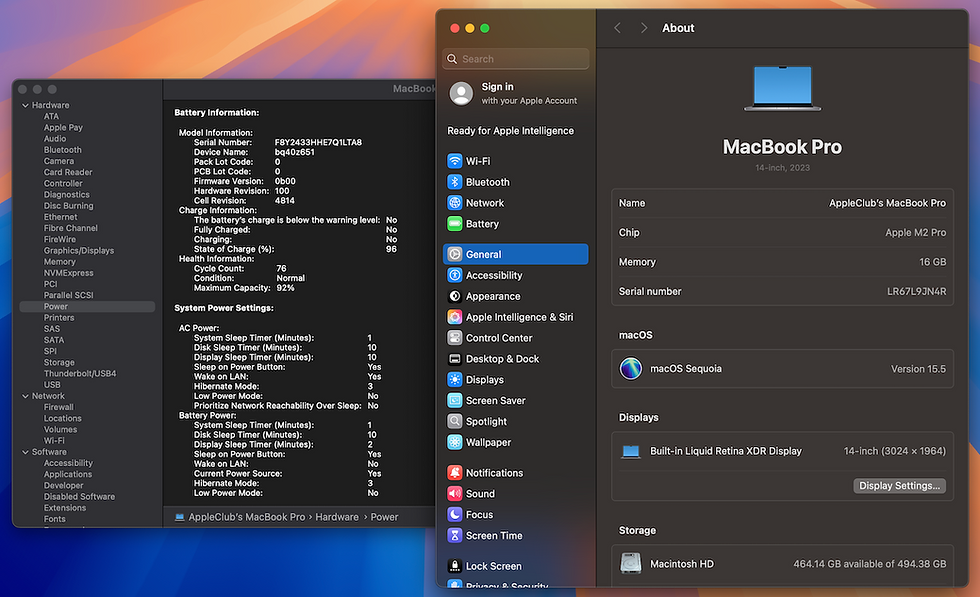This screenshot has height=597, width=980.
Task: Click the Displays sun icon
Action: 455,379
